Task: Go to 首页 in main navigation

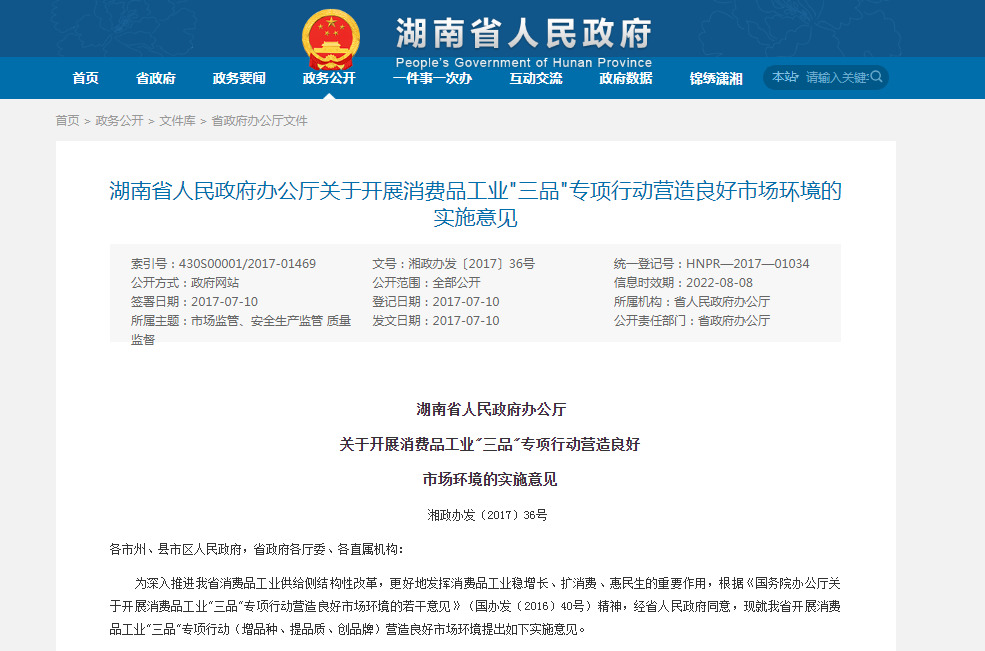Action: click(x=86, y=78)
